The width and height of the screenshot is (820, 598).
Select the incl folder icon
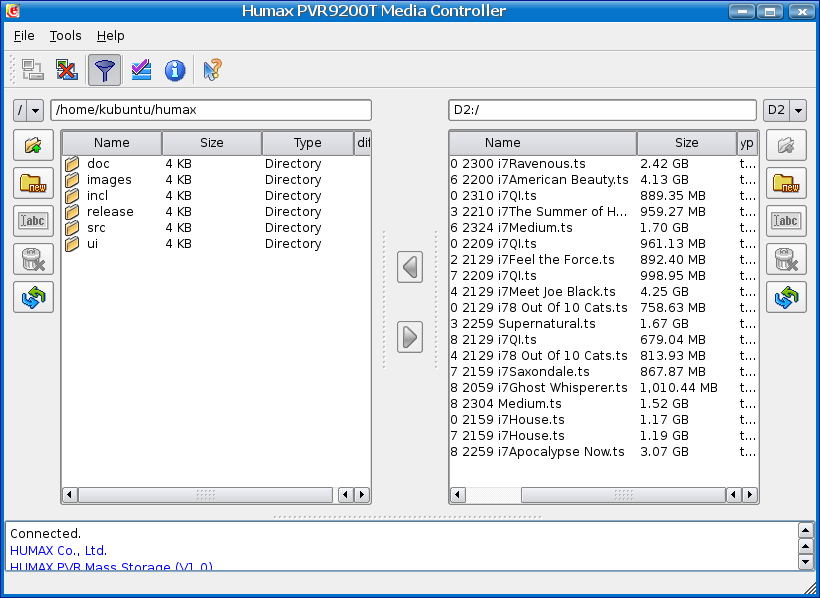point(72,196)
